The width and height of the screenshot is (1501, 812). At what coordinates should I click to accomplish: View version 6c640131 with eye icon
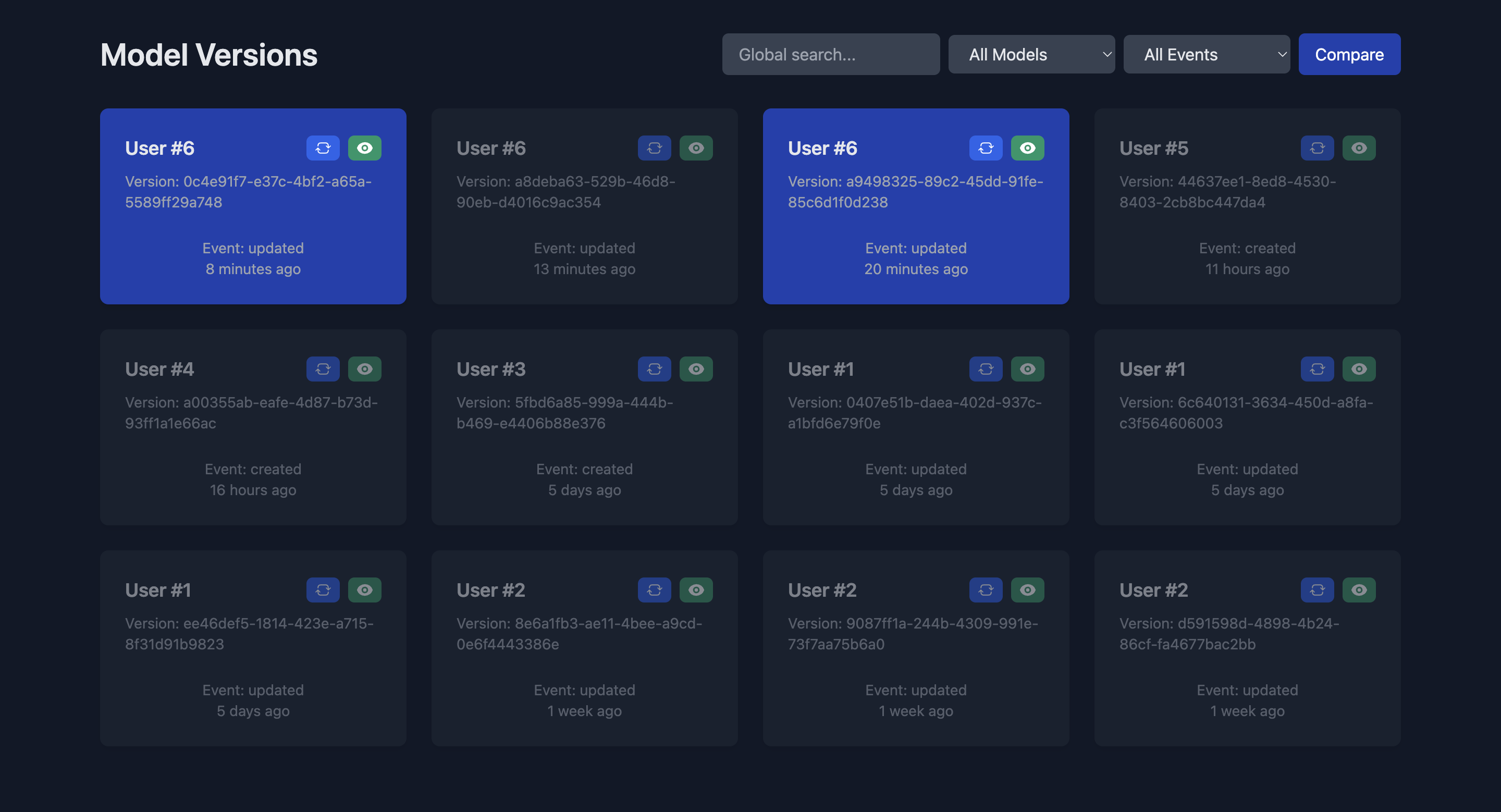point(1359,368)
